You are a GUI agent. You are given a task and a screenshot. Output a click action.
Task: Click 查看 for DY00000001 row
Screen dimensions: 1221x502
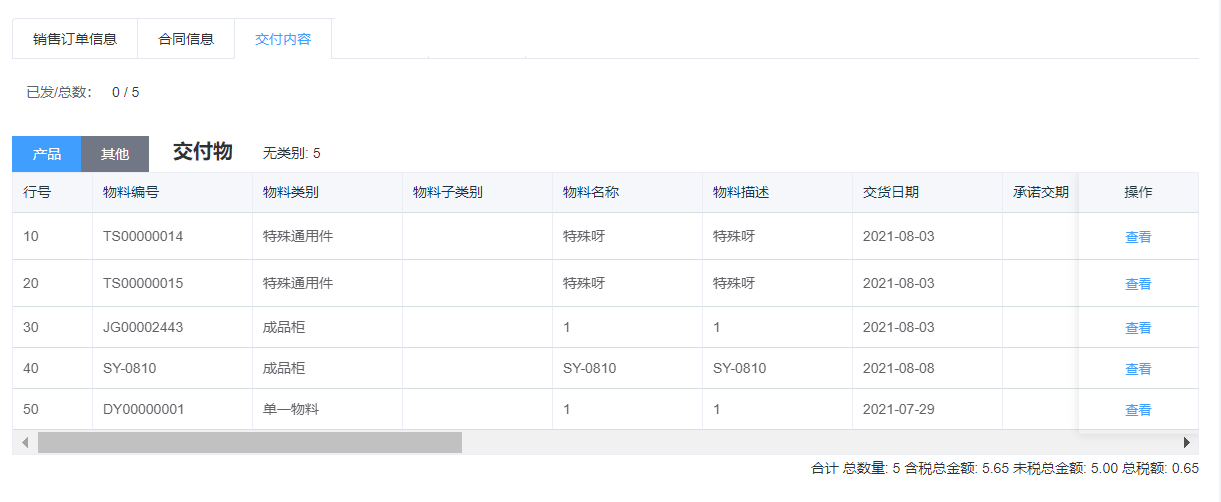tap(1138, 410)
